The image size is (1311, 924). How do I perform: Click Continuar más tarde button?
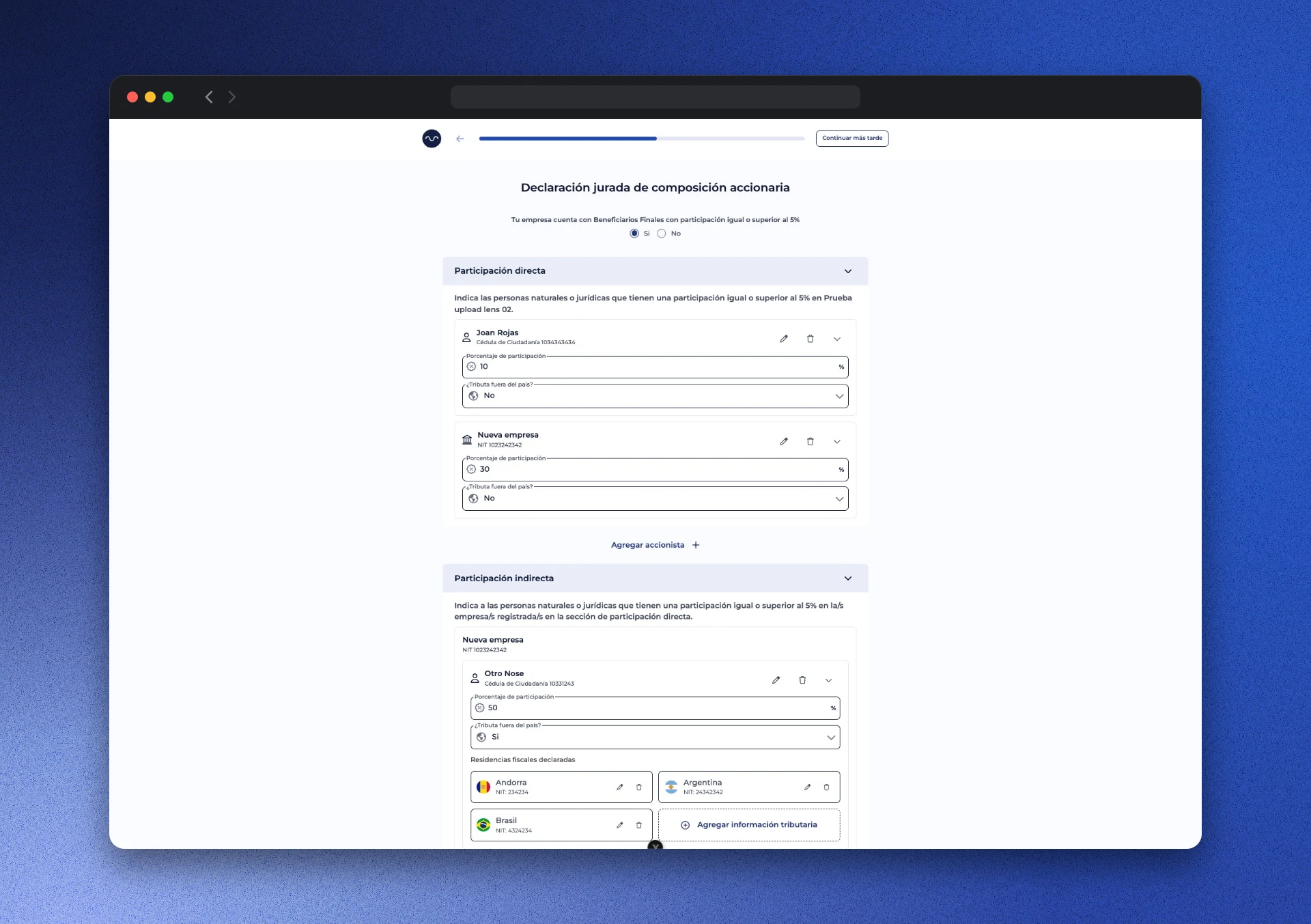(852, 138)
